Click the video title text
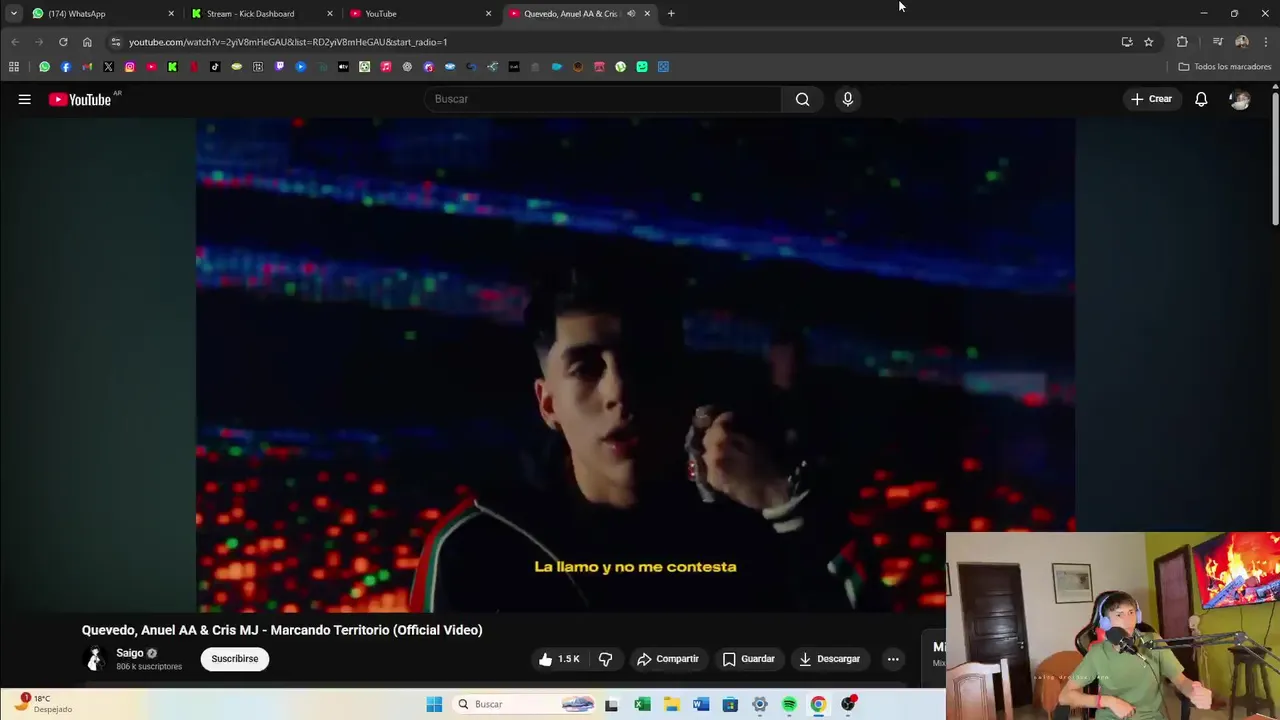The width and height of the screenshot is (1280, 720). [x=282, y=630]
